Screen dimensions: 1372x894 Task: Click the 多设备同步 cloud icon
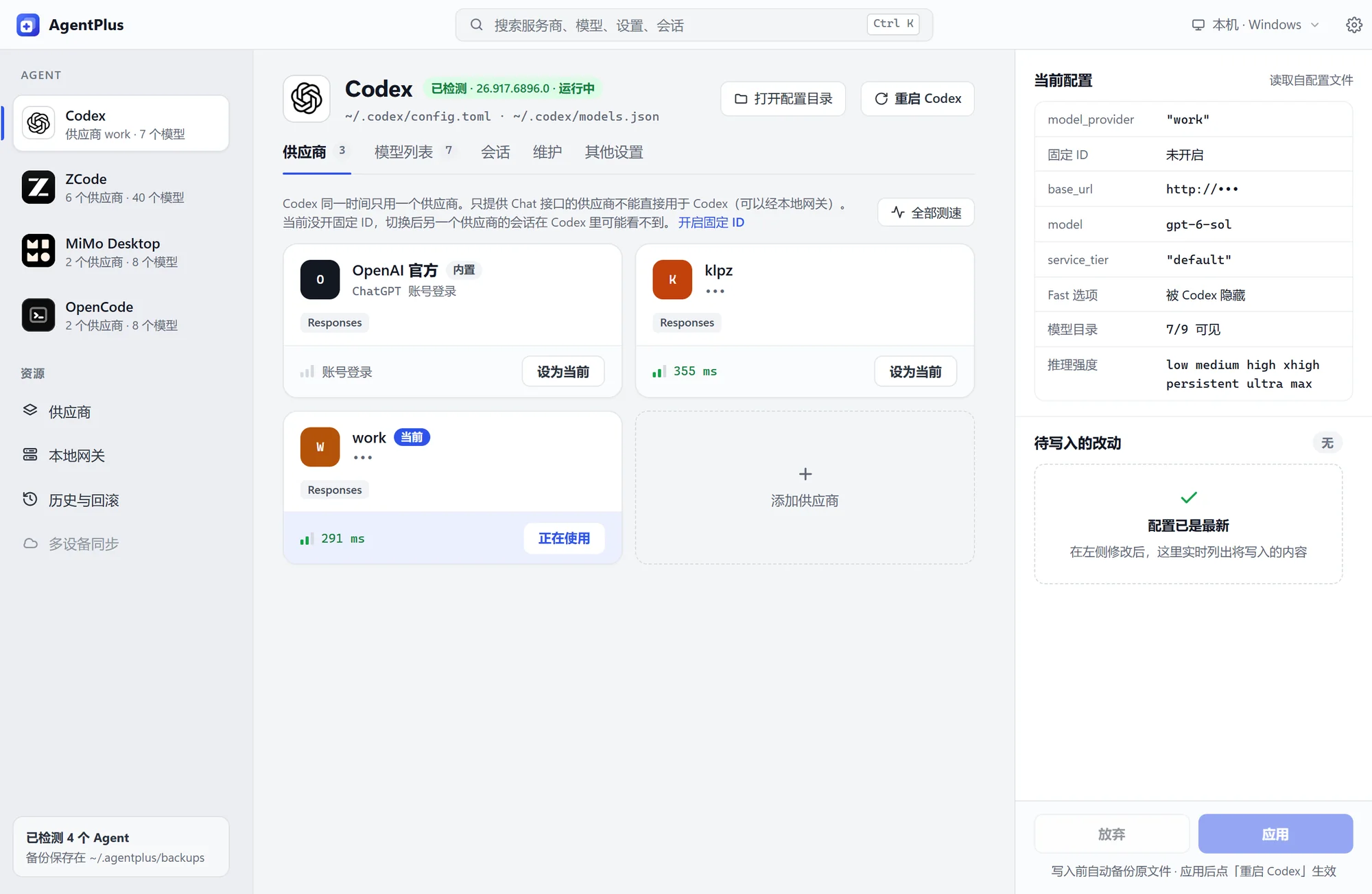tap(30, 543)
